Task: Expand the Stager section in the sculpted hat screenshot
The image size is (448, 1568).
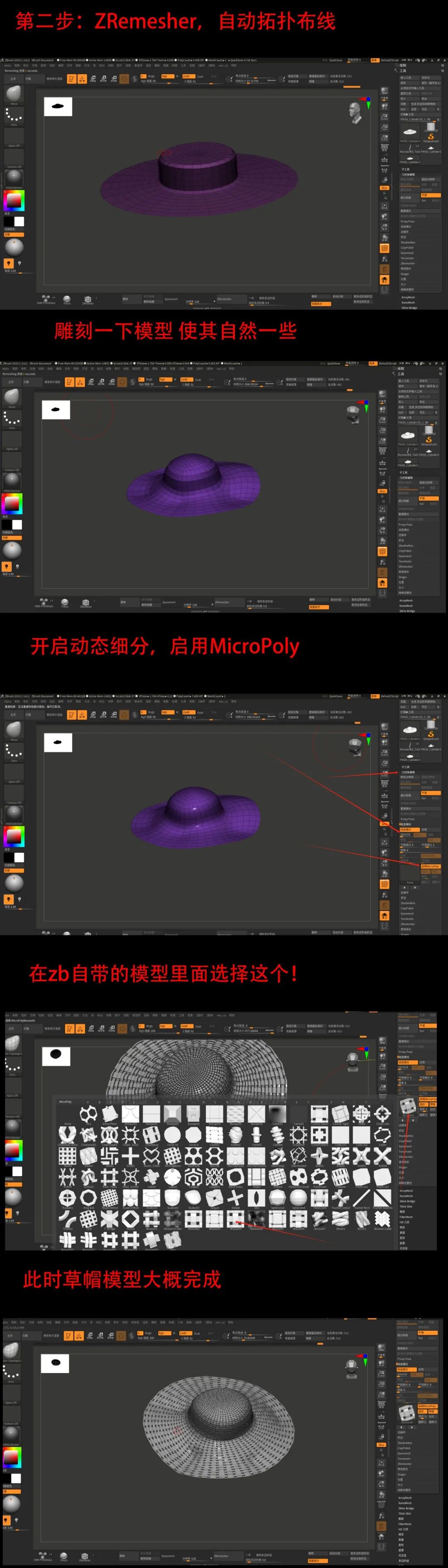Action: [x=404, y=577]
